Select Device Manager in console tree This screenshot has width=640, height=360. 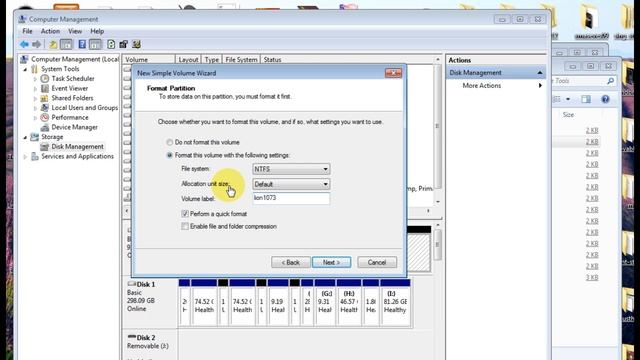(x=74, y=127)
